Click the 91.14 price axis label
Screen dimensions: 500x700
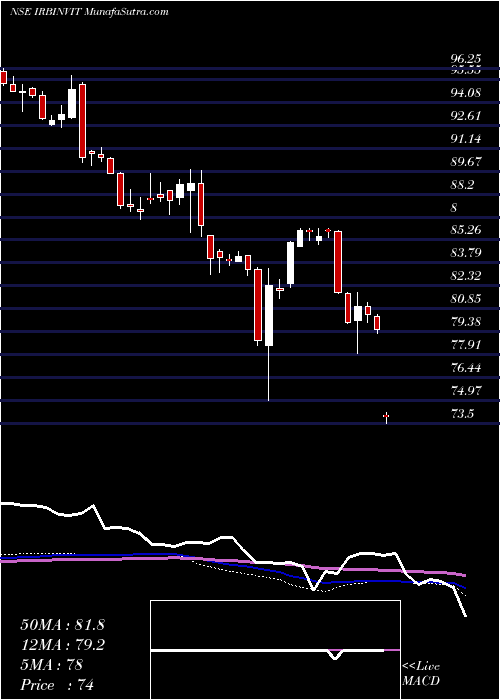pos(465,138)
